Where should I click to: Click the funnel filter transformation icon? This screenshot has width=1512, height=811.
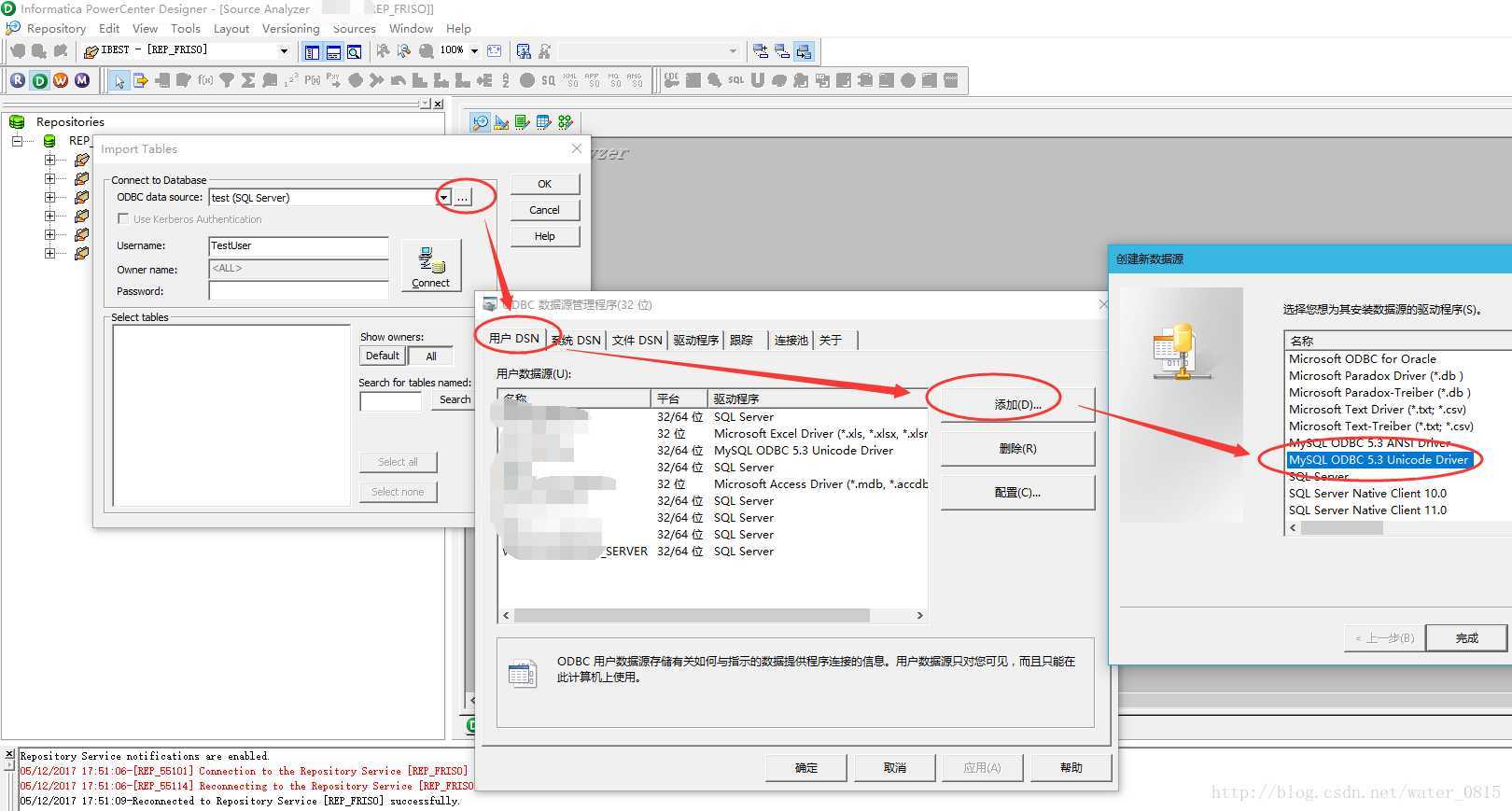227,81
